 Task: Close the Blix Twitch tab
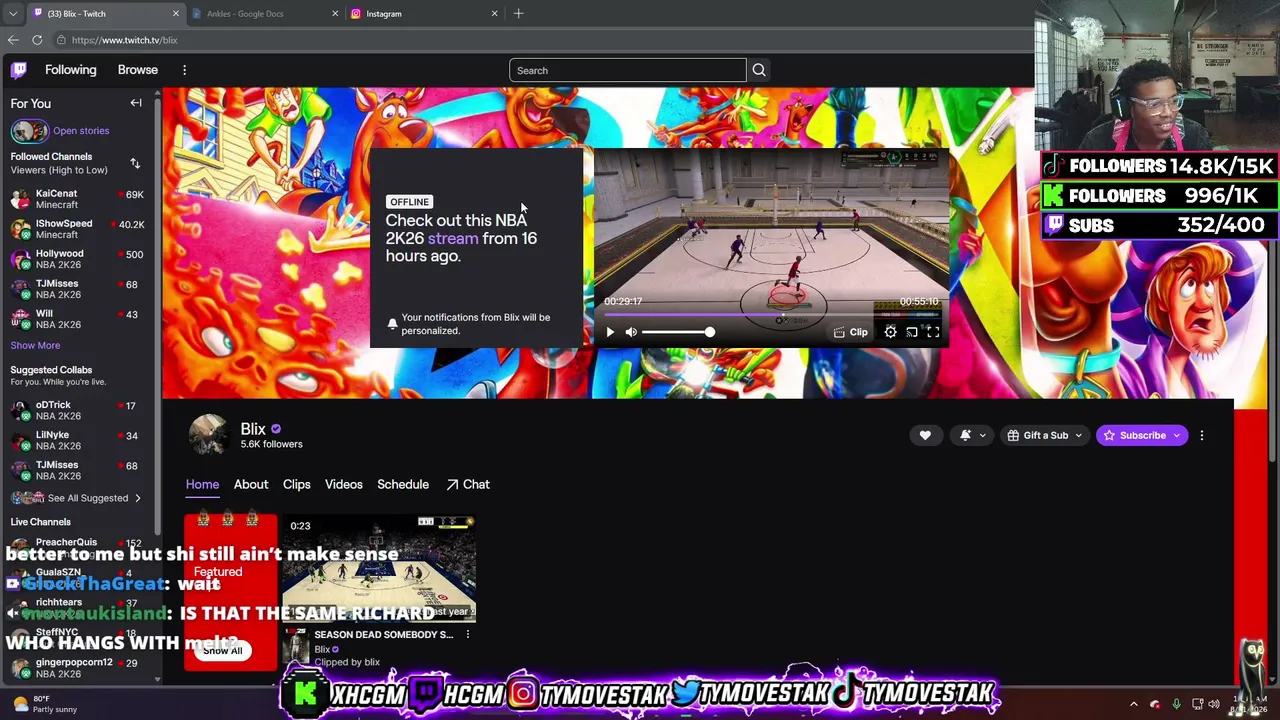coord(176,14)
